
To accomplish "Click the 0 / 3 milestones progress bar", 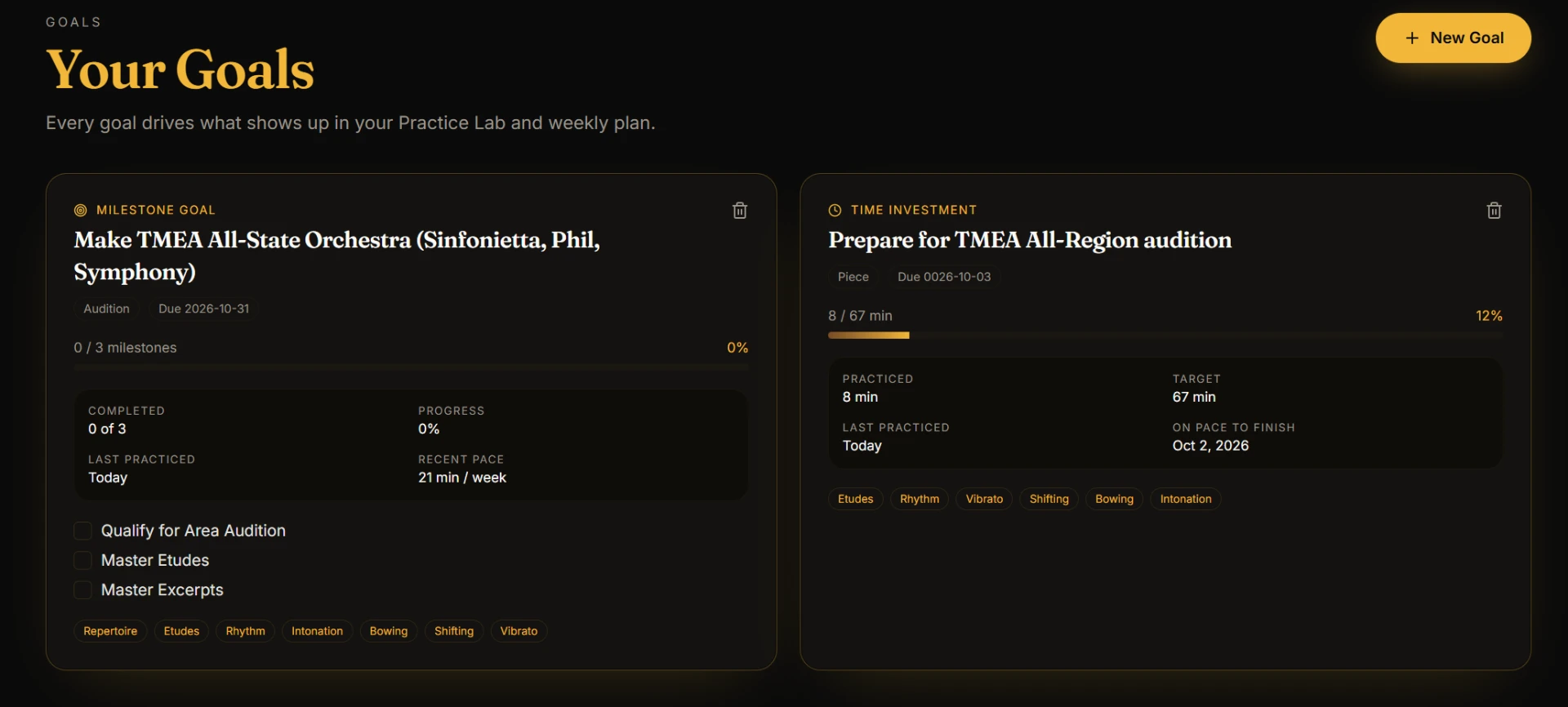I will click(x=411, y=367).
